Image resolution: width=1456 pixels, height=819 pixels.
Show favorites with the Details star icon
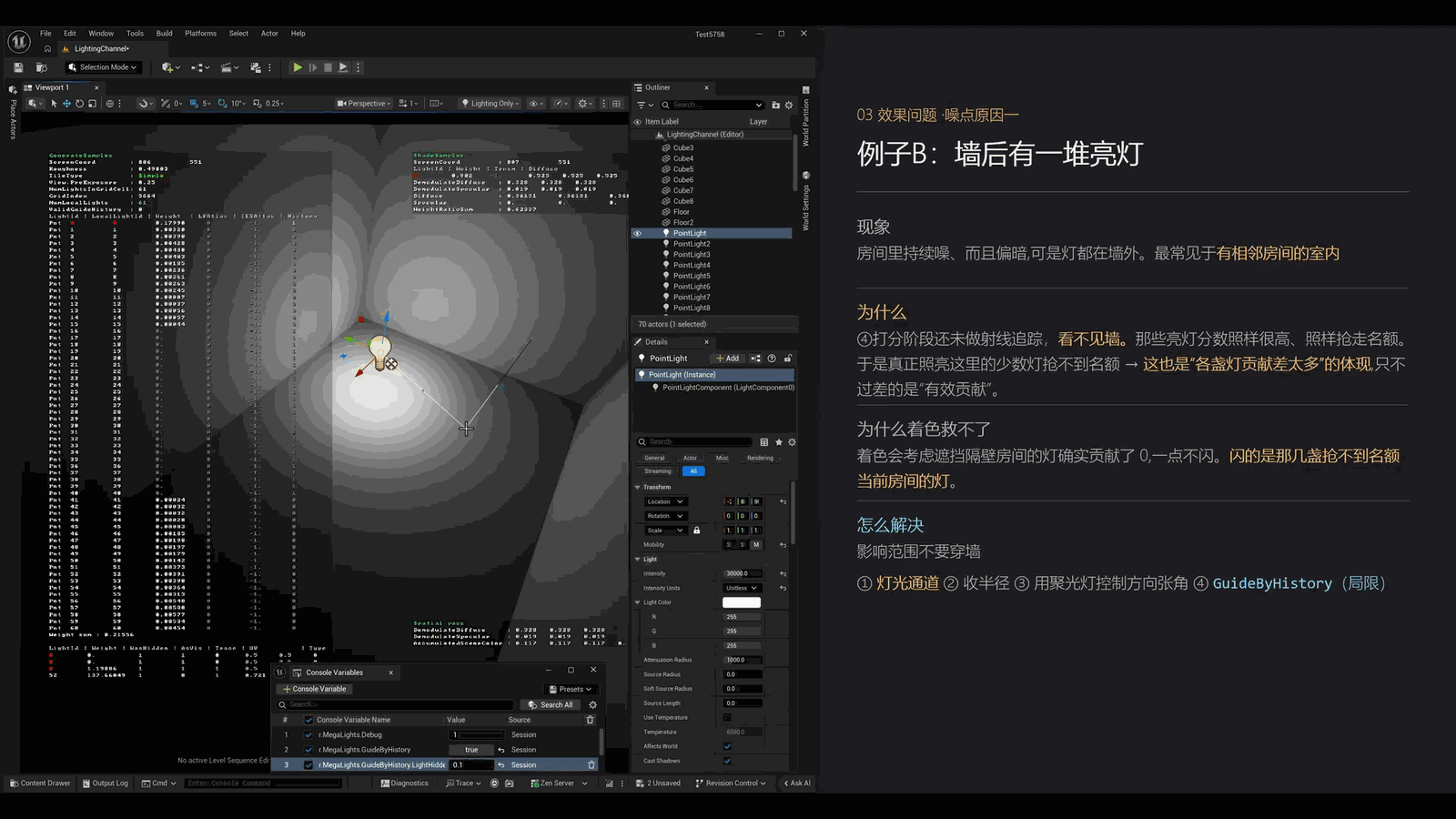click(779, 442)
